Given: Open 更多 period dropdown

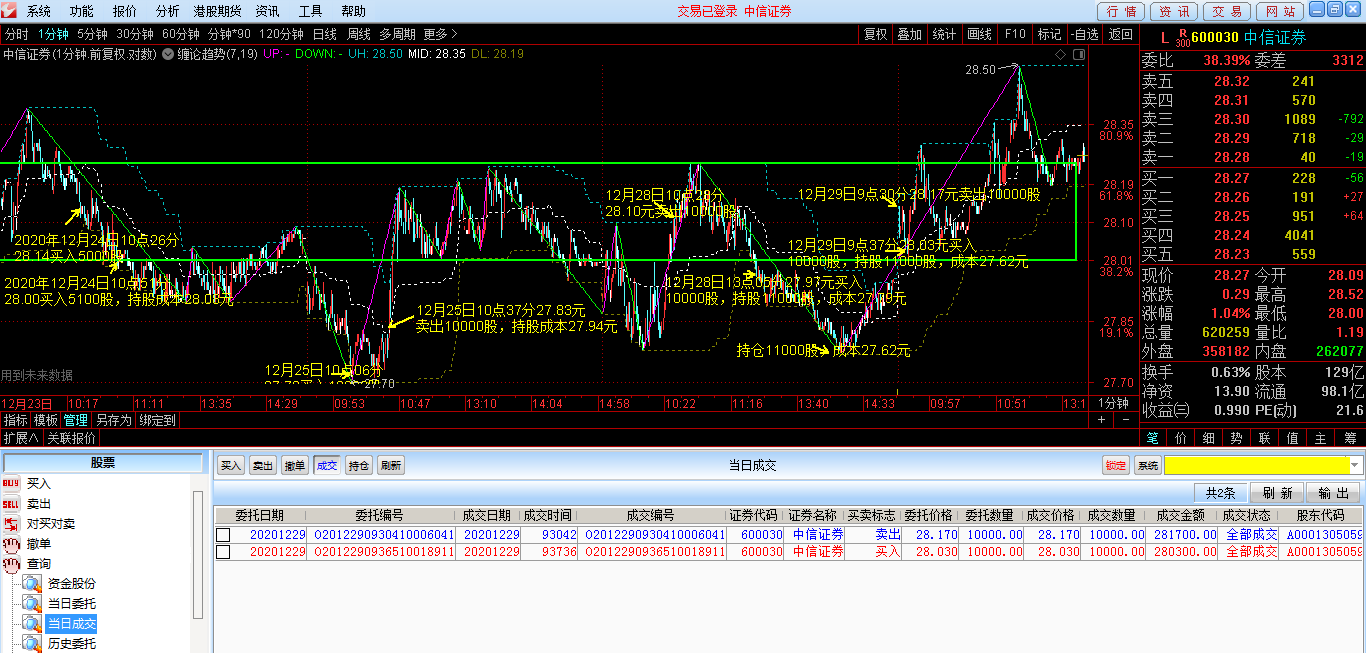Looking at the screenshot, I should point(441,34).
